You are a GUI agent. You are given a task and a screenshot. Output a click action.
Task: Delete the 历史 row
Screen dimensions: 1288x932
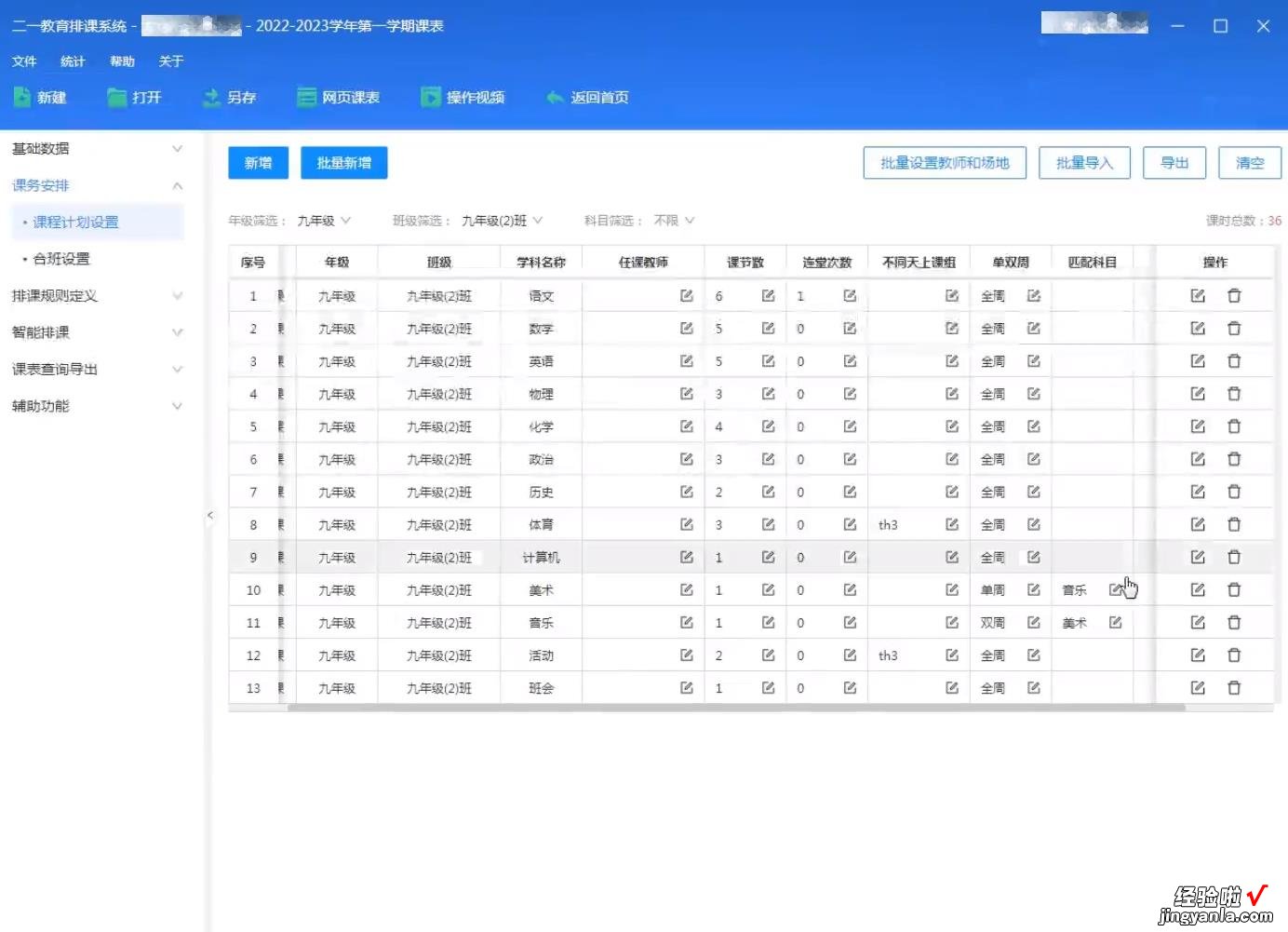click(x=1234, y=492)
